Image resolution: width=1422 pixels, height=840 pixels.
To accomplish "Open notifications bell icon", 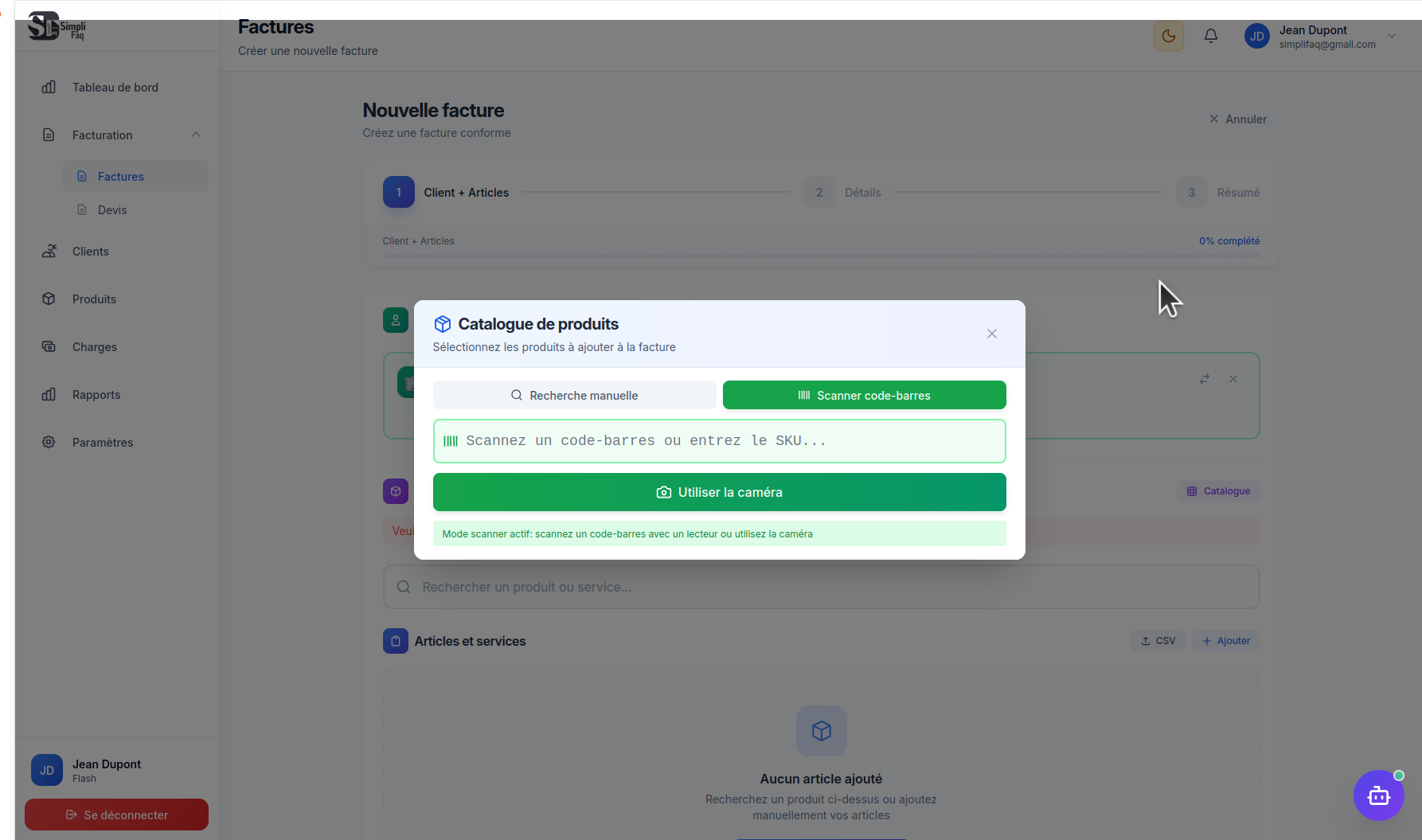I will pos(1210,36).
